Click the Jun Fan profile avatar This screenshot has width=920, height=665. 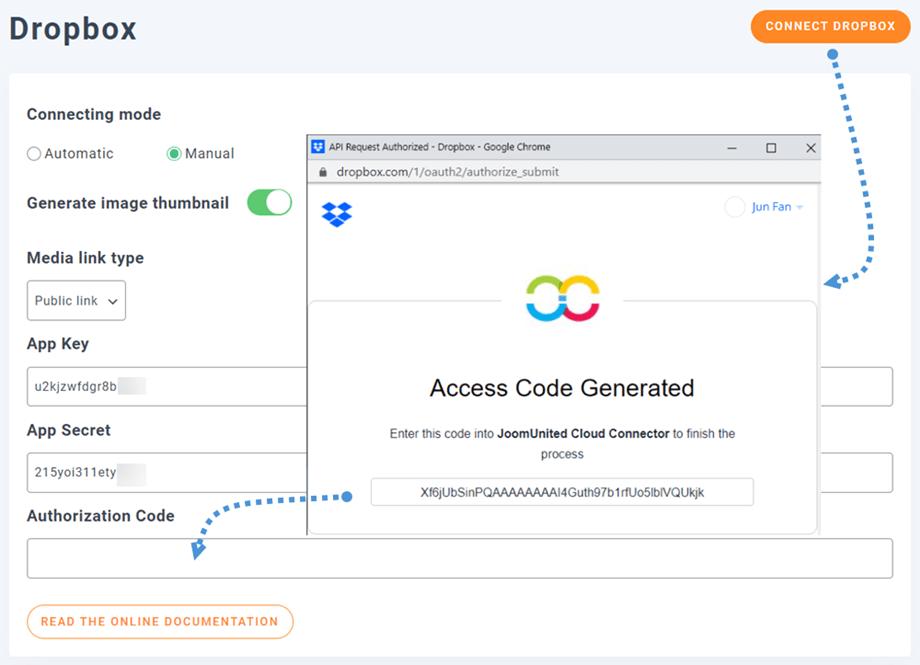point(735,207)
